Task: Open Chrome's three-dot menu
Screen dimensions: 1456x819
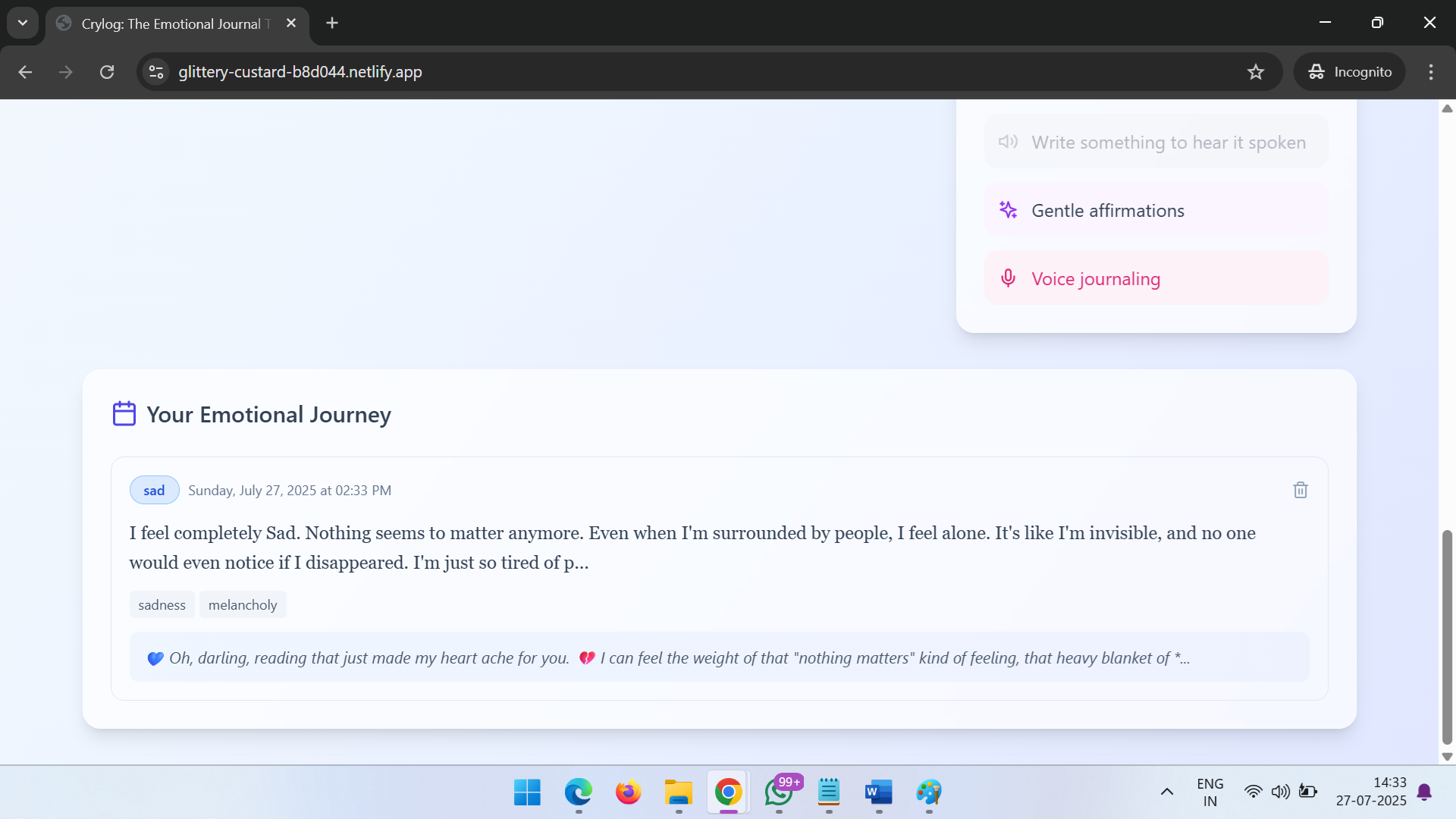Action: coord(1431,72)
